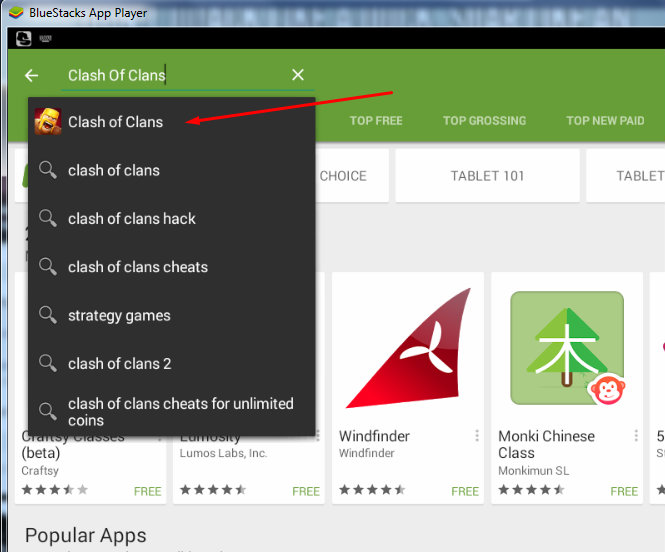Open the TABLET 101 category card

(487, 176)
